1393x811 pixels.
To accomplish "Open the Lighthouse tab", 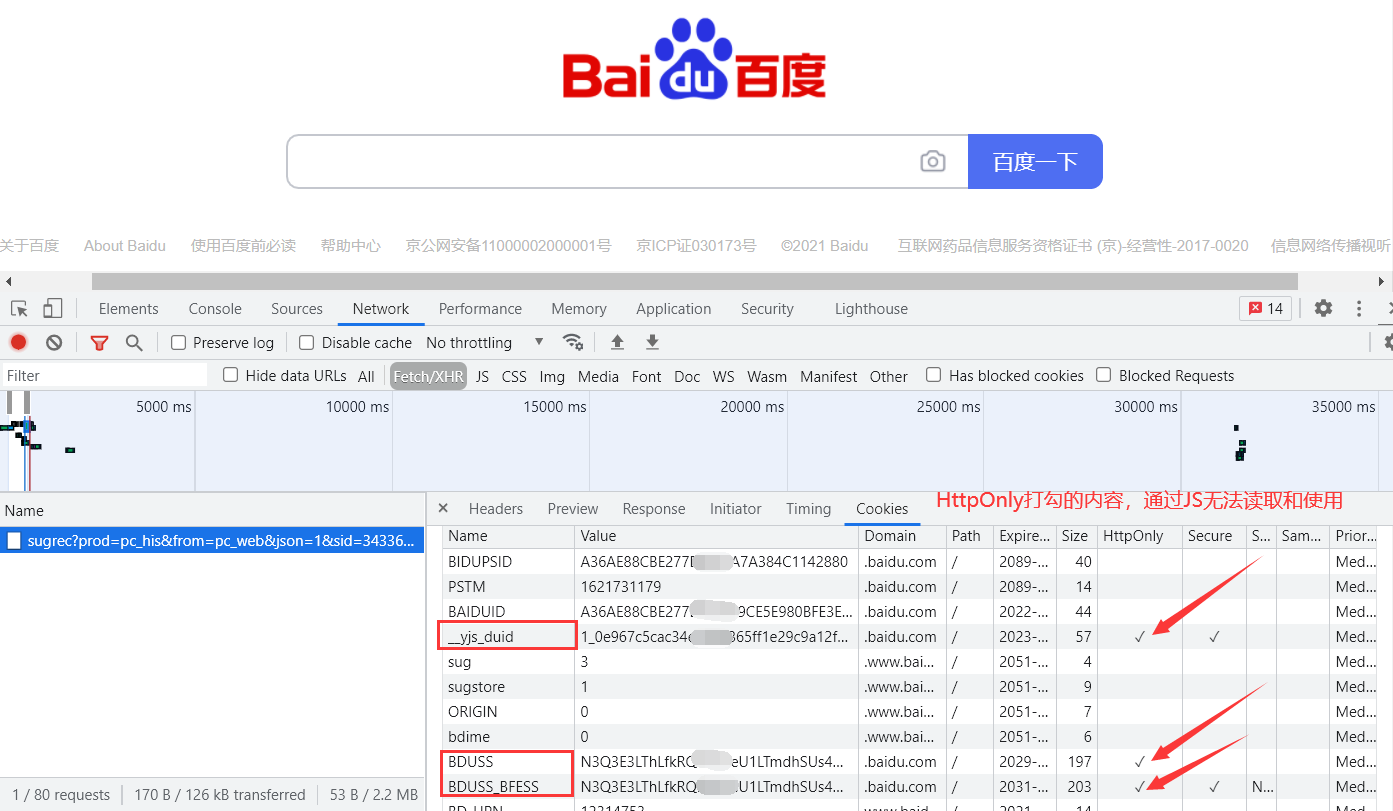I will 871,308.
